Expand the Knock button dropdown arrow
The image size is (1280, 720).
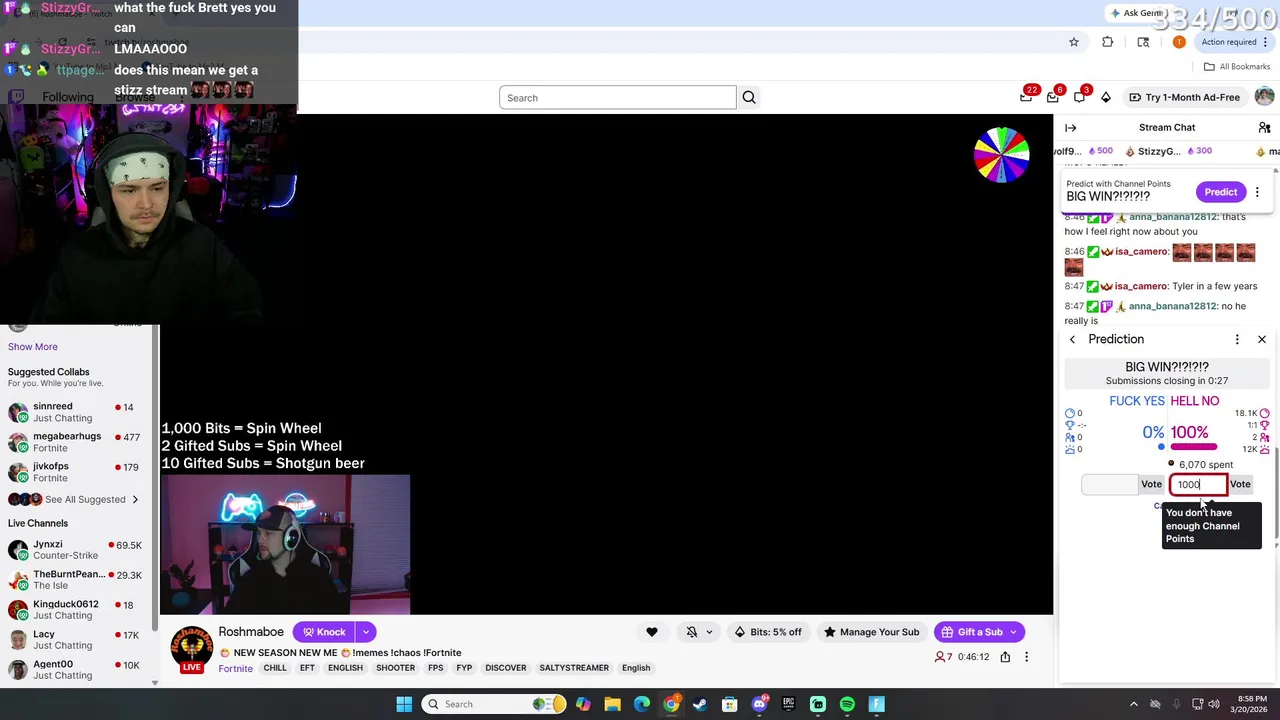pos(366,632)
